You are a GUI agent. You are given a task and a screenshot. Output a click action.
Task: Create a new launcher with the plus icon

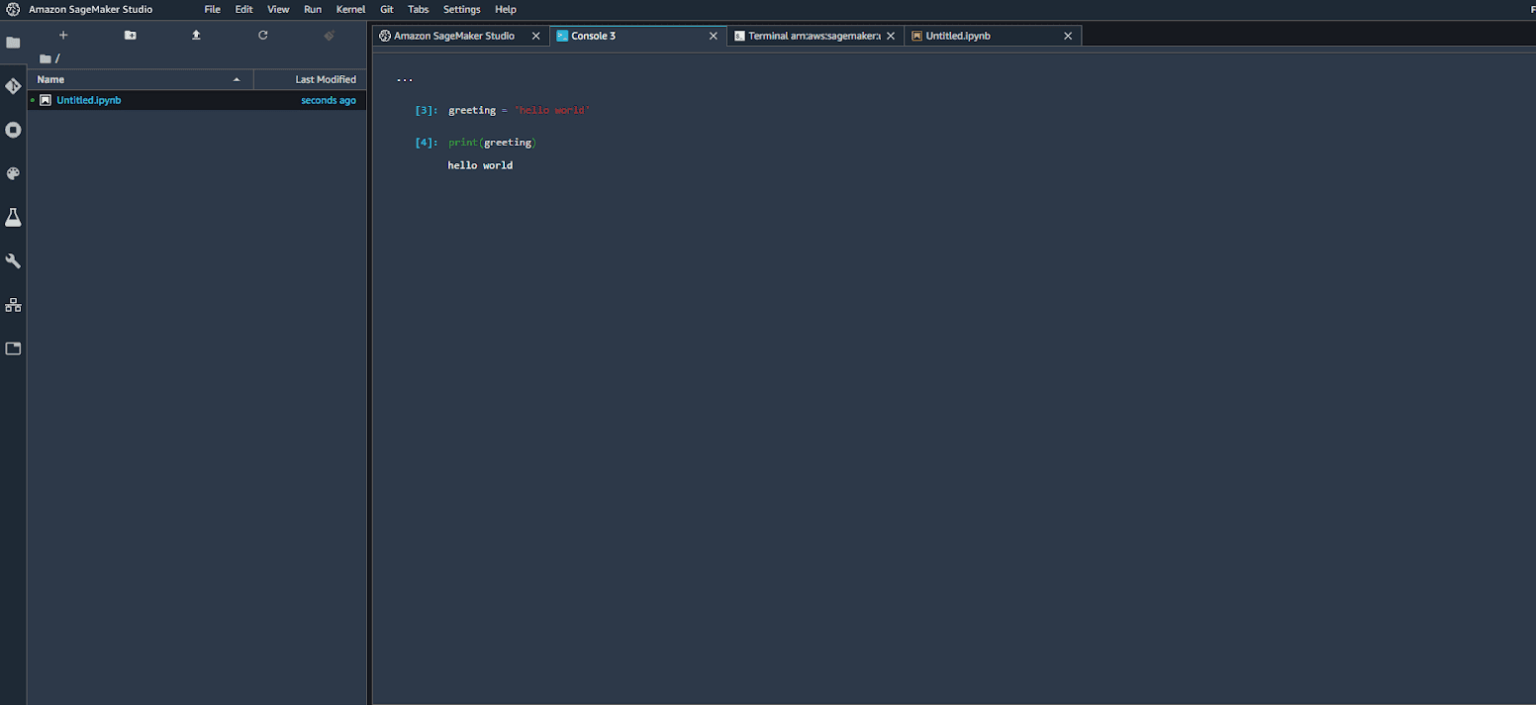(x=63, y=35)
